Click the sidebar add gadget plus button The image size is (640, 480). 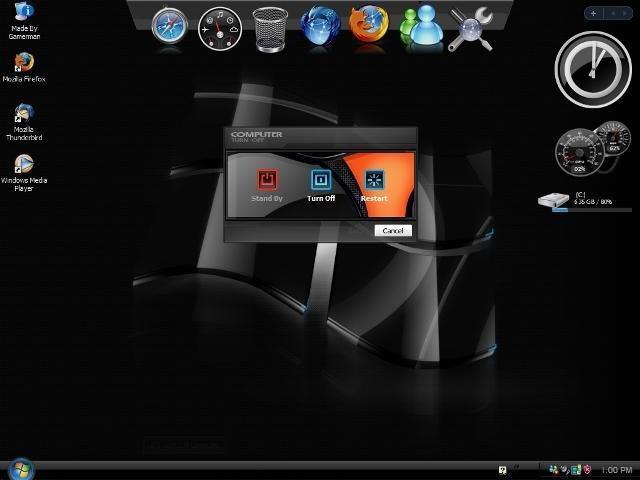(x=593, y=13)
